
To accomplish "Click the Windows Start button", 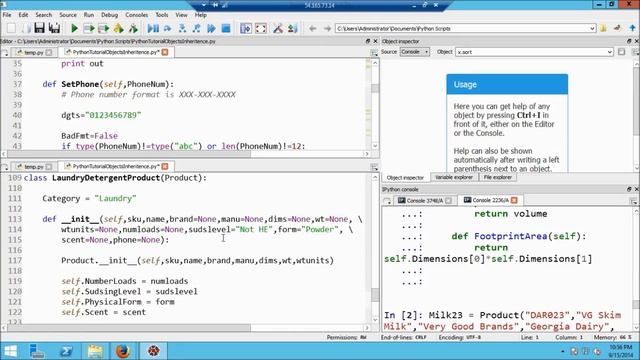I will click(x=10, y=351).
